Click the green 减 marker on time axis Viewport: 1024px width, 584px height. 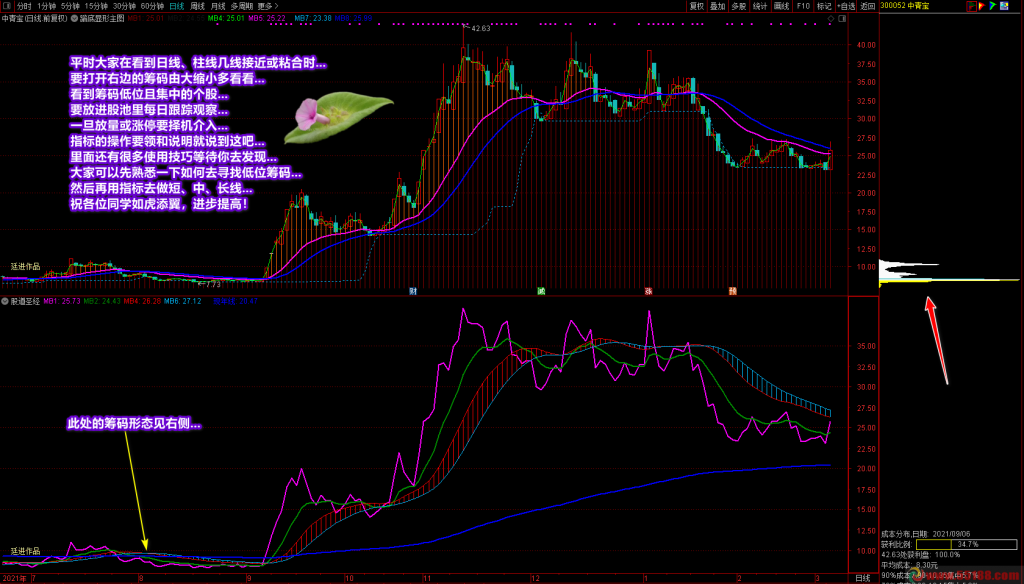(x=541, y=291)
